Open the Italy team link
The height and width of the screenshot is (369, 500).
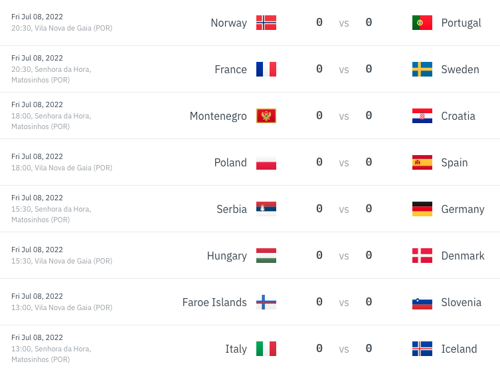[236, 349]
